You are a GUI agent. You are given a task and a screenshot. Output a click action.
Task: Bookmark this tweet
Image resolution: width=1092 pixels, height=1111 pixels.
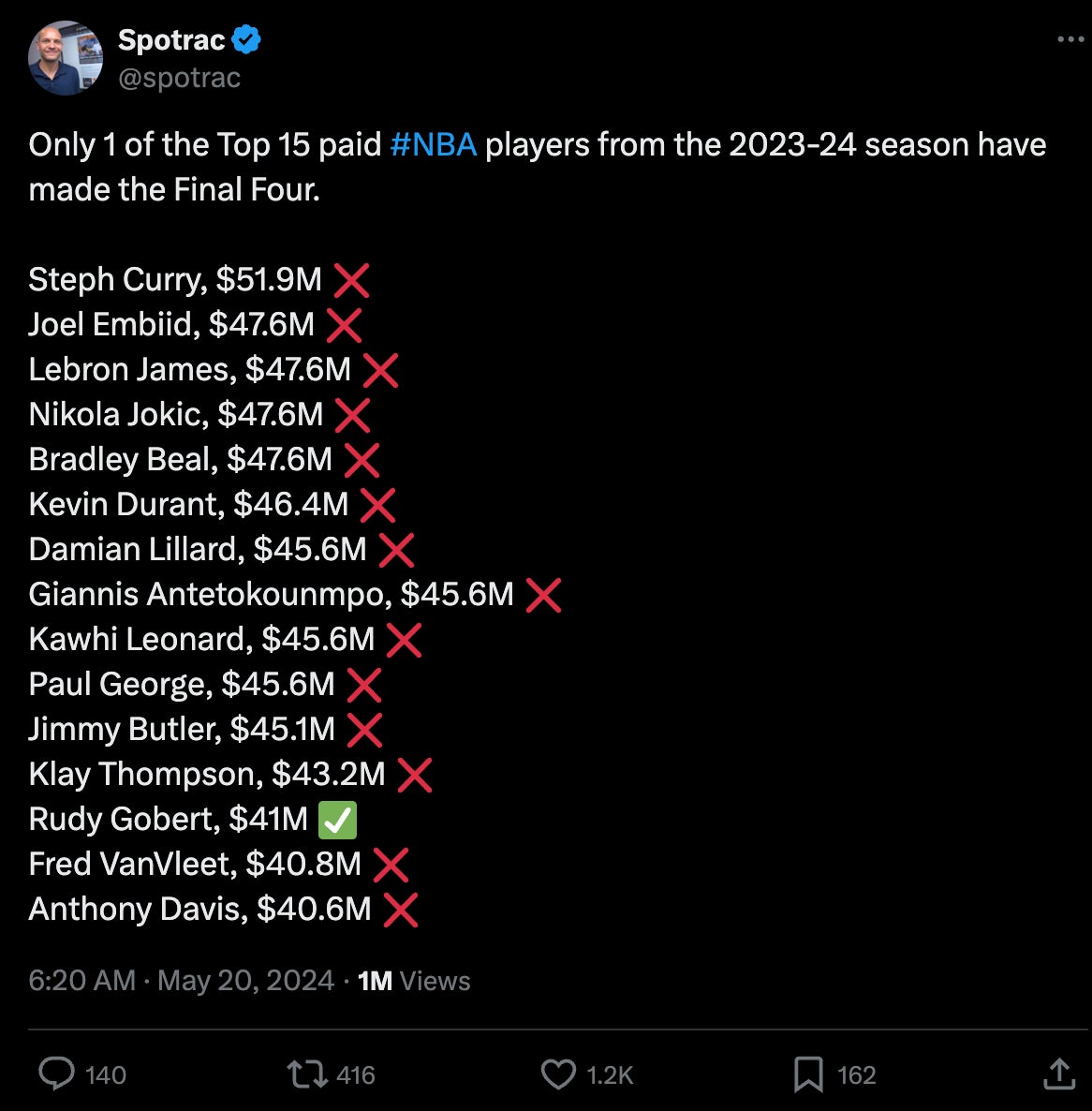807,1074
